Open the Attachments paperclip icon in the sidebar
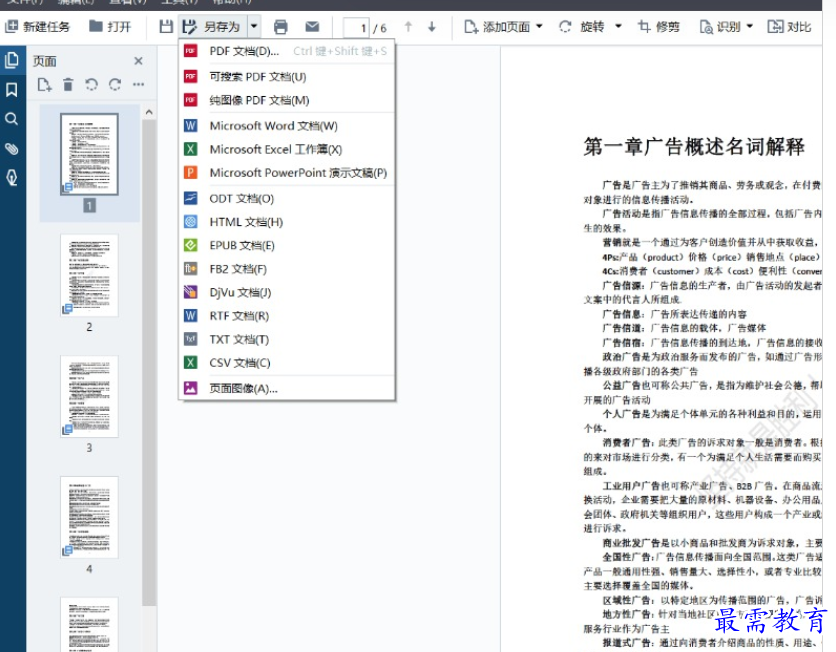 click(12, 148)
